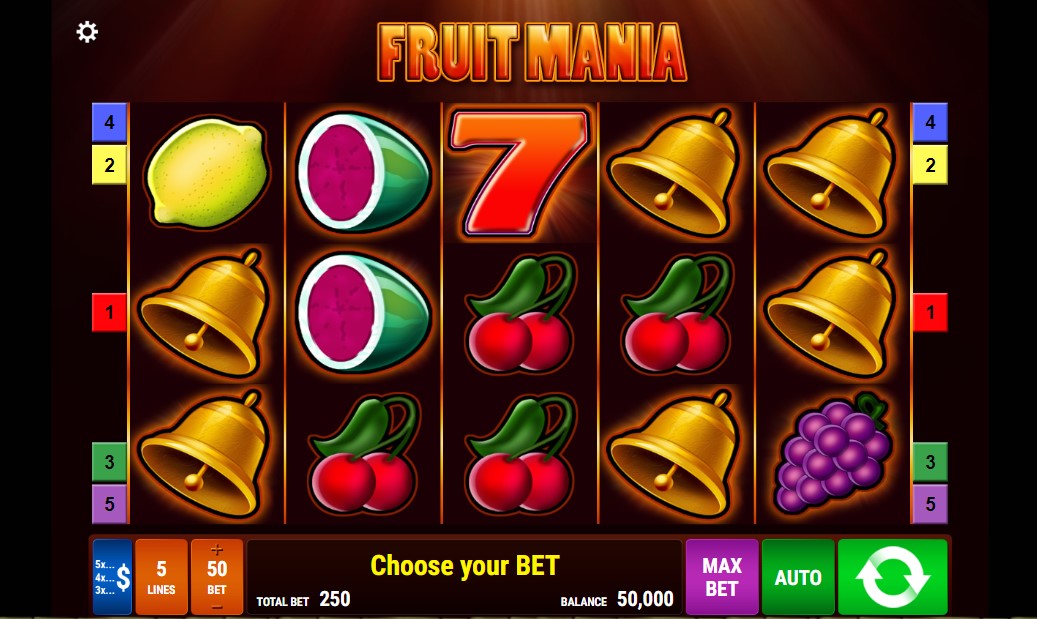Select the red line 1 marker on the left
This screenshot has height=619, width=1037.
tap(109, 312)
